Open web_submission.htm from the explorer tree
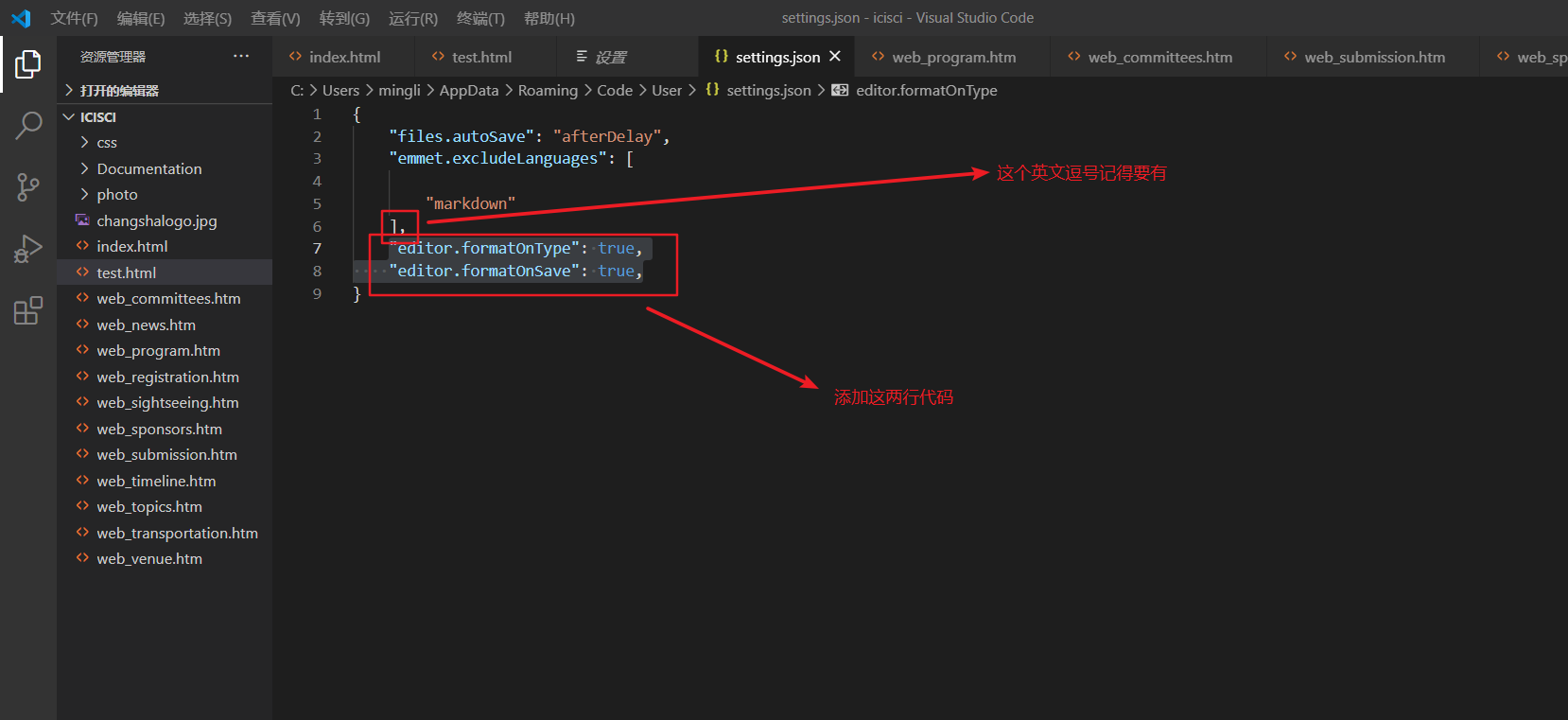 click(166, 454)
